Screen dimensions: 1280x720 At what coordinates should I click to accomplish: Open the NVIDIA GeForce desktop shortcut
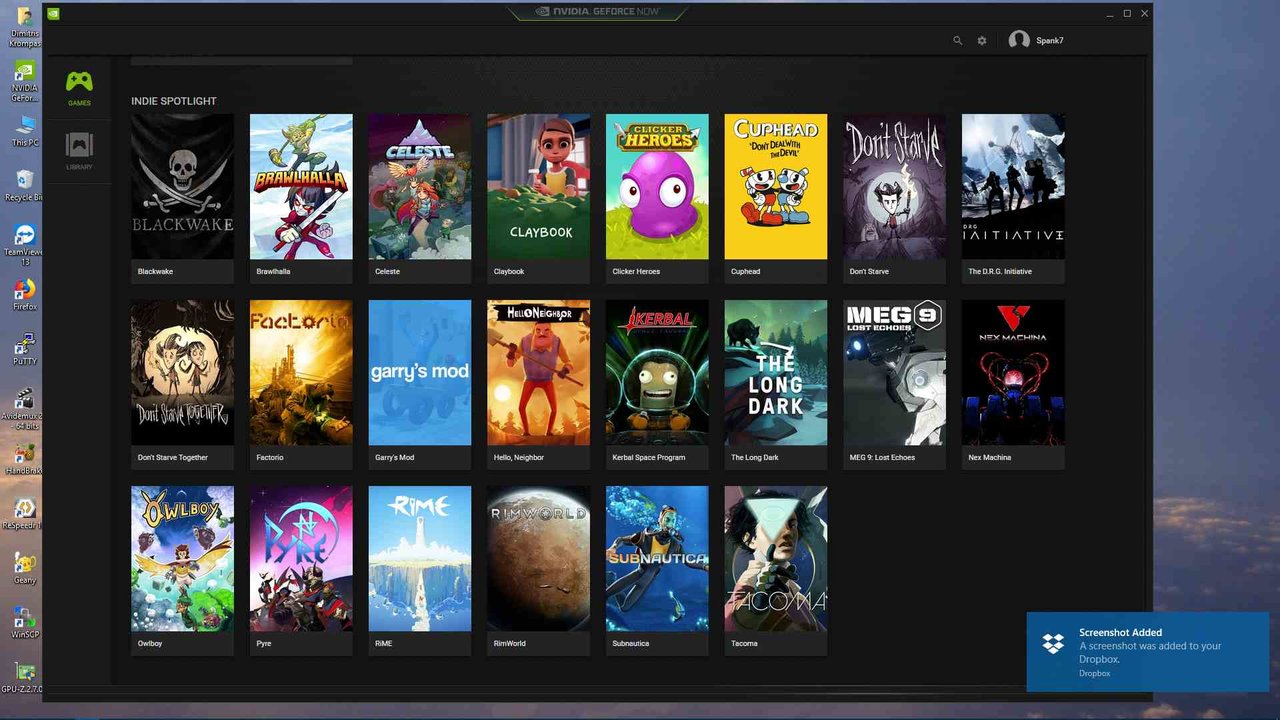(24, 81)
